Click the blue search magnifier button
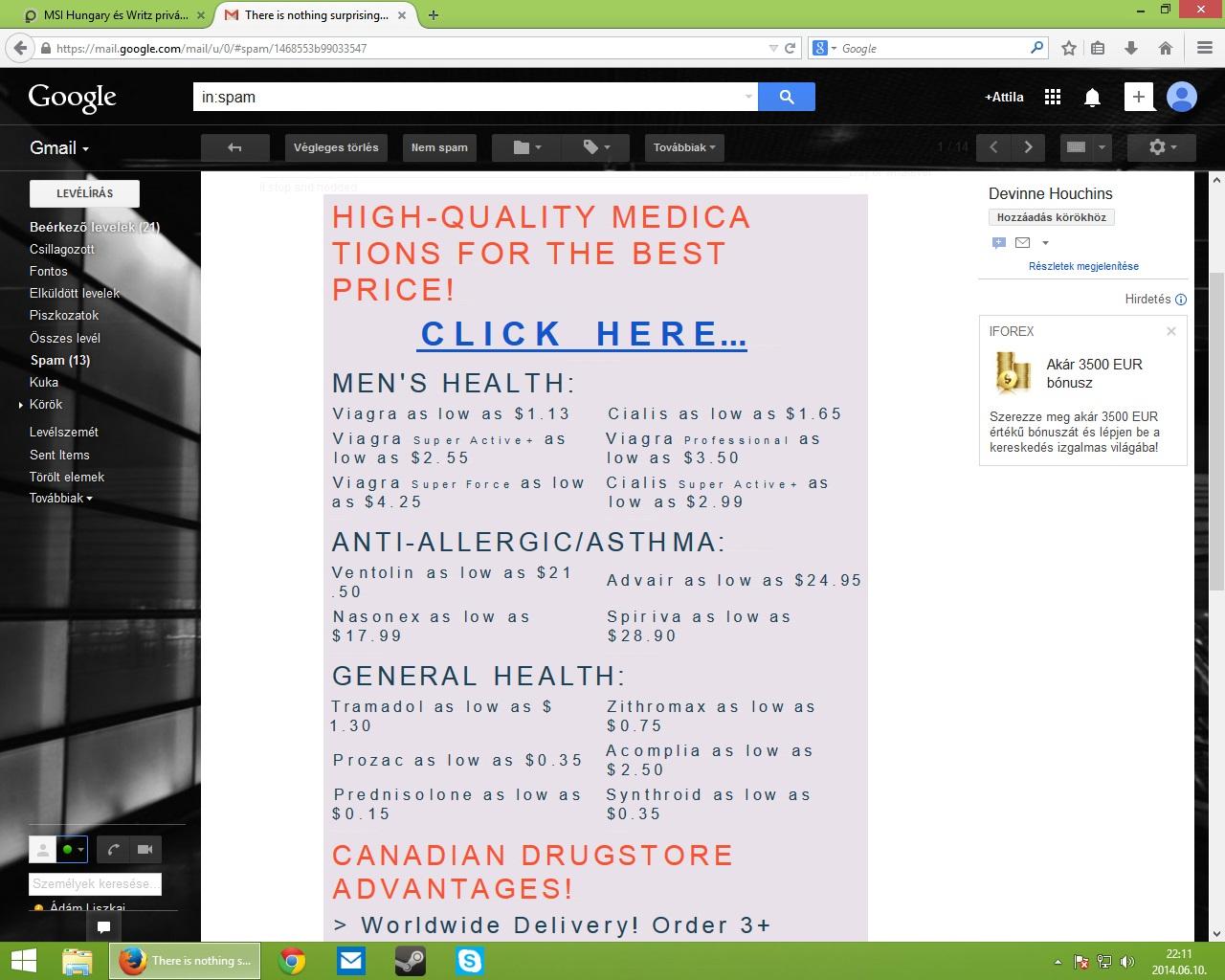The width and height of the screenshot is (1225, 980). [x=787, y=97]
